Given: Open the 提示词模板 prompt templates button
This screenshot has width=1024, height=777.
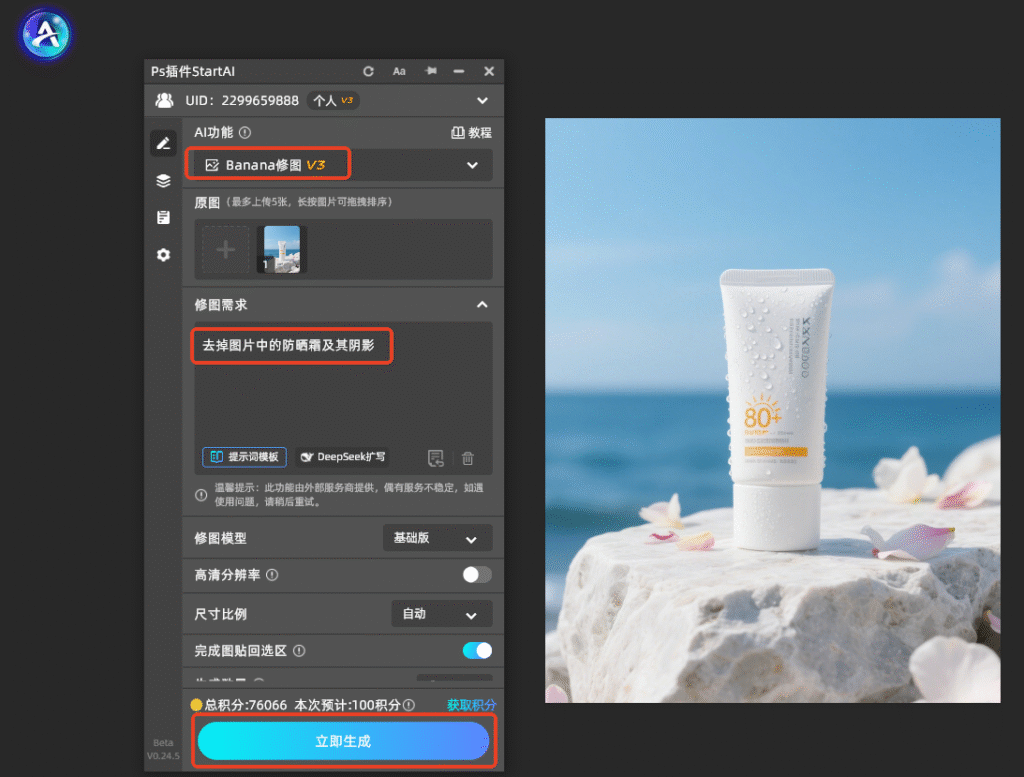Looking at the screenshot, I should pos(244,457).
